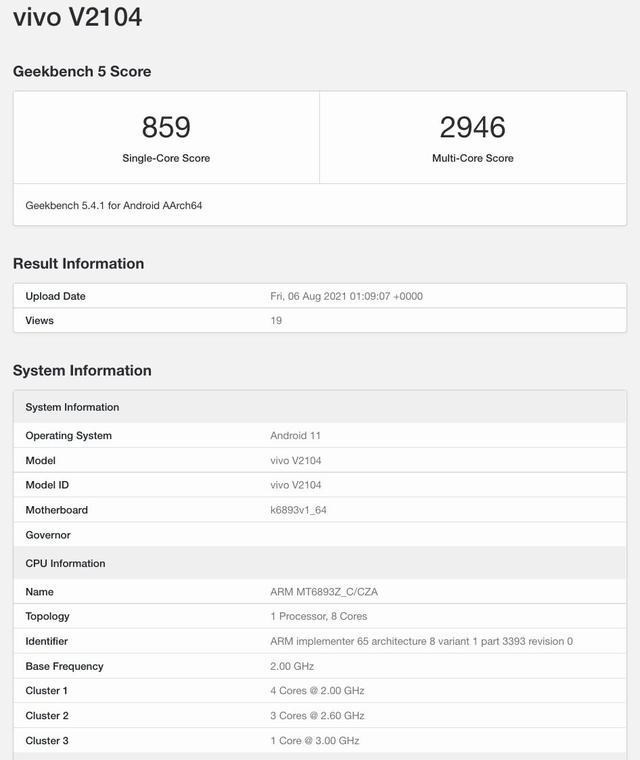Viewport: 640px width, 760px height.
Task: Click the Cluster 2 label
Action: coord(47,716)
